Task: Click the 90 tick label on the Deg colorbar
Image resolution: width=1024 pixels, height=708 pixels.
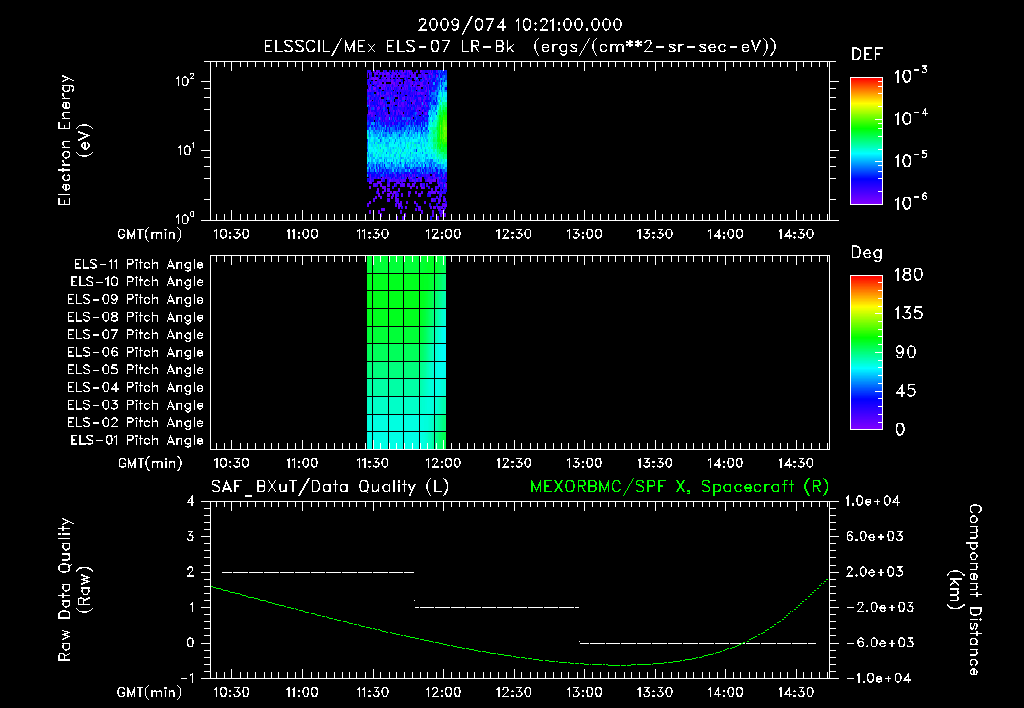Action: (x=906, y=353)
